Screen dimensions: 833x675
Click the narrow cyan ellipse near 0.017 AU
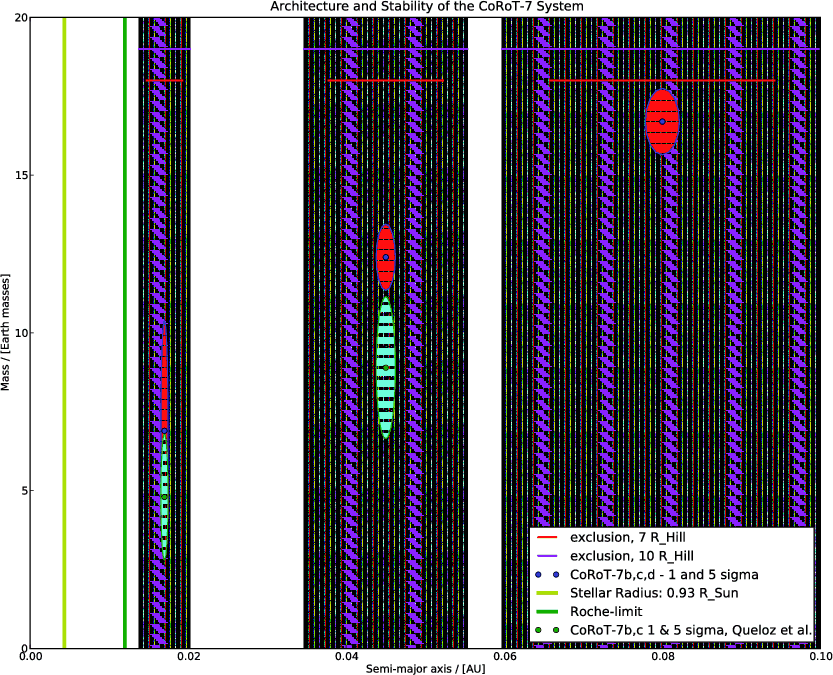pyautogui.click(x=165, y=497)
